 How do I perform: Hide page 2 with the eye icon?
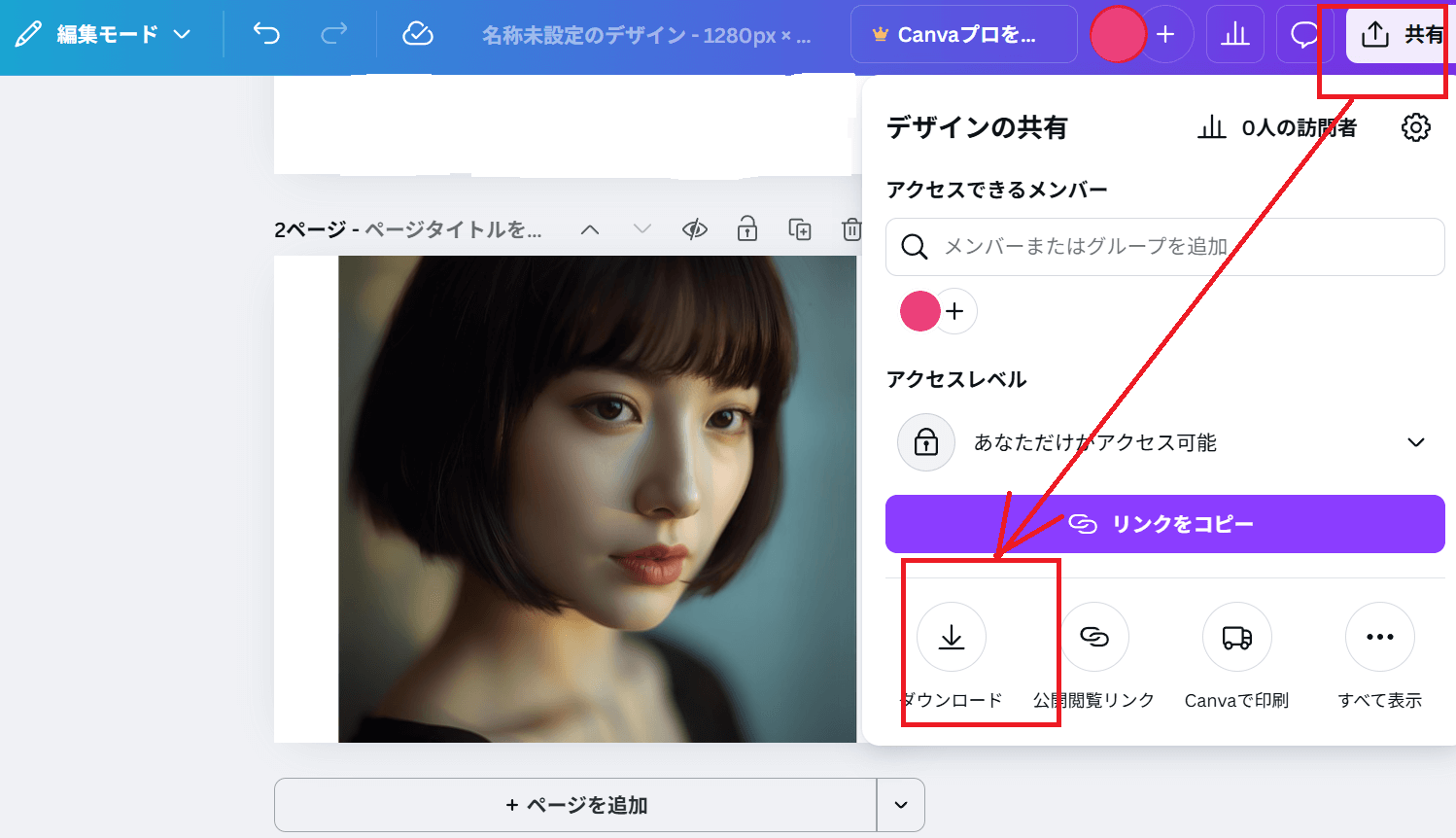tap(694, 229)
